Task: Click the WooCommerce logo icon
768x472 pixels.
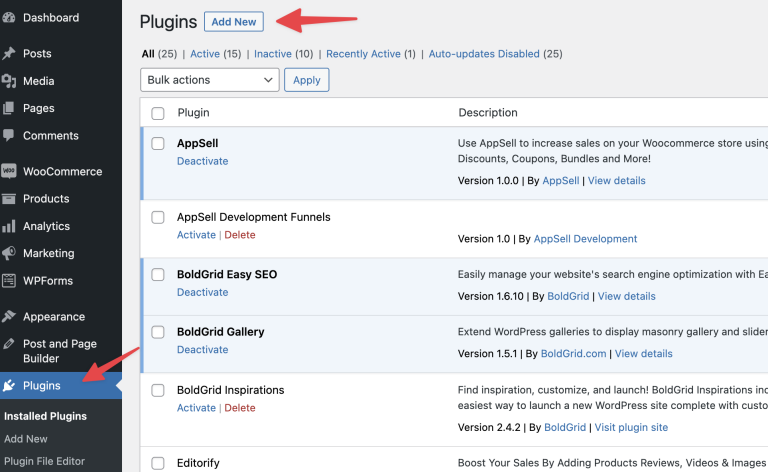Action: [x=8, y=171]
